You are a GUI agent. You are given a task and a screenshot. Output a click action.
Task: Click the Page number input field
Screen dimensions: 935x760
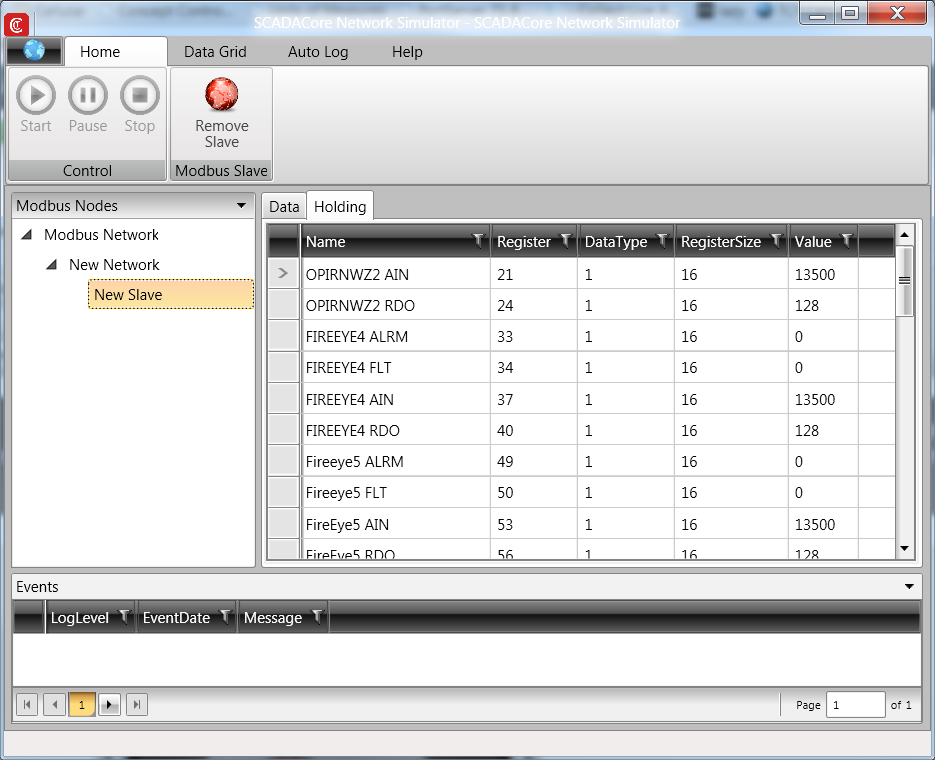pos(855,705)
